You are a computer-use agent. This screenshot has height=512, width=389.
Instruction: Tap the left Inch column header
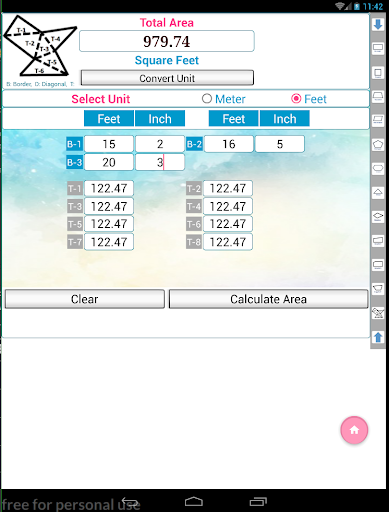click(160, 119)
